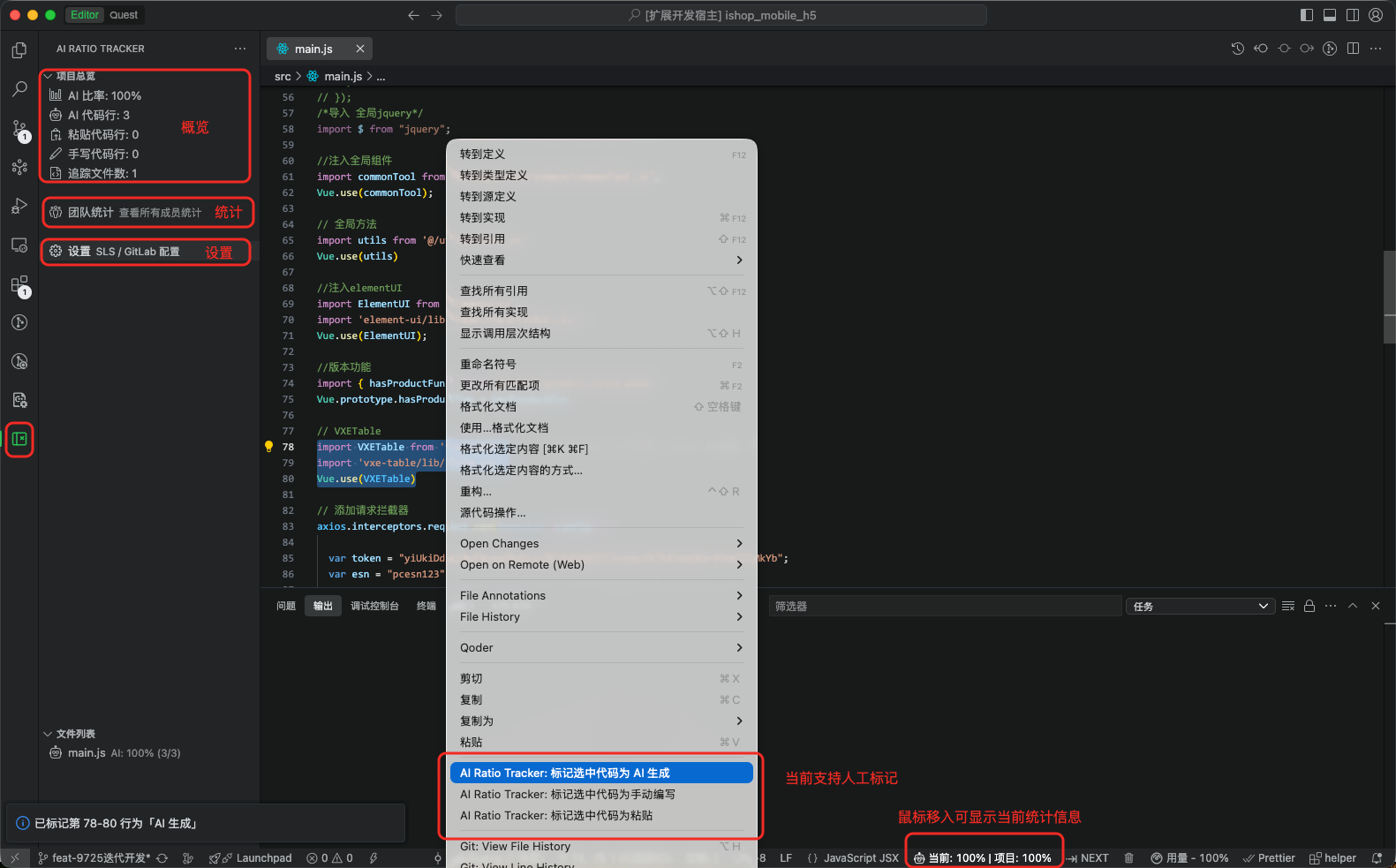Click the editor's vertical scrollbar thumb
Image resolution: width=1396 pixels, height=868 pixels.
(1389, 296)
